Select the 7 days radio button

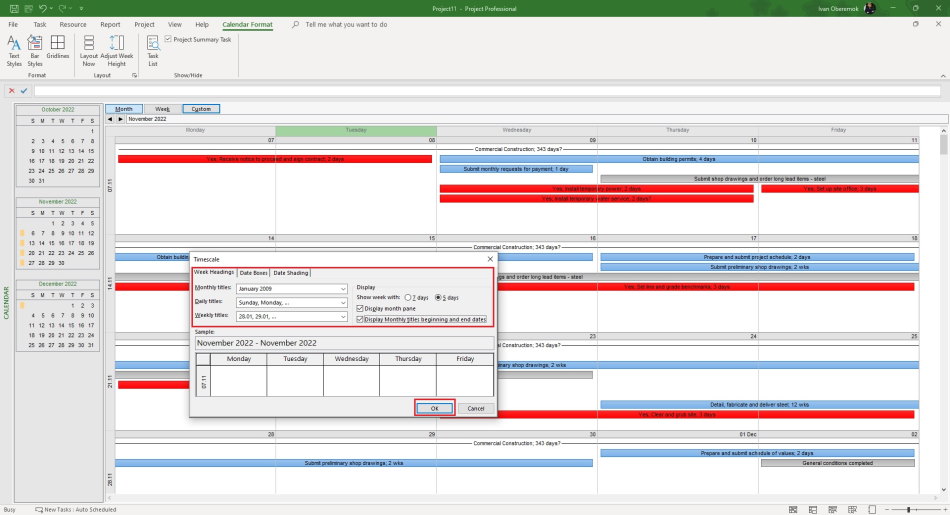point(408,297)
